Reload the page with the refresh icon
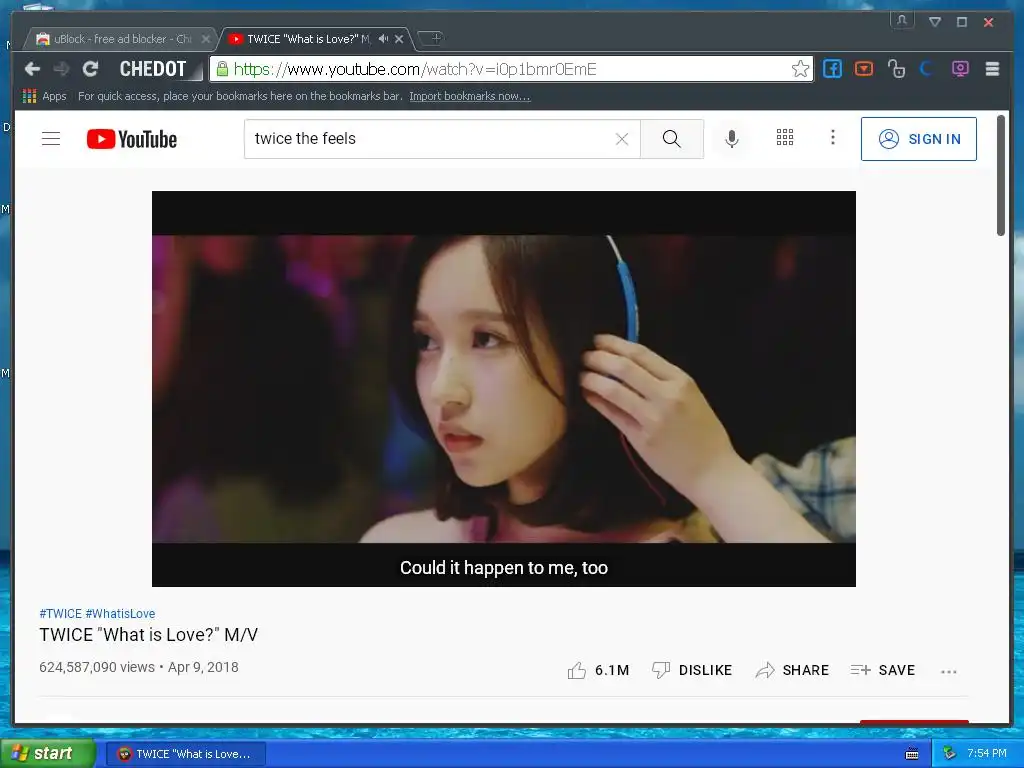The width and height of the screenshot is (1024, 768). (90, 69)
